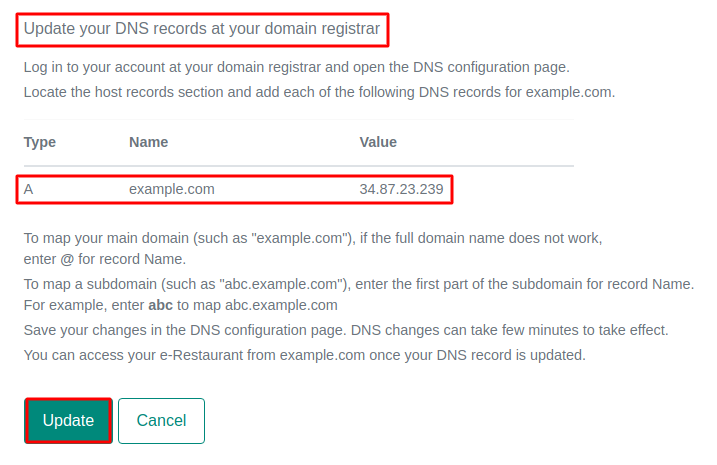The height and width of the screenshot is (465, 717).
Task: Select the Type column header
Action: (x=40, y=143)
